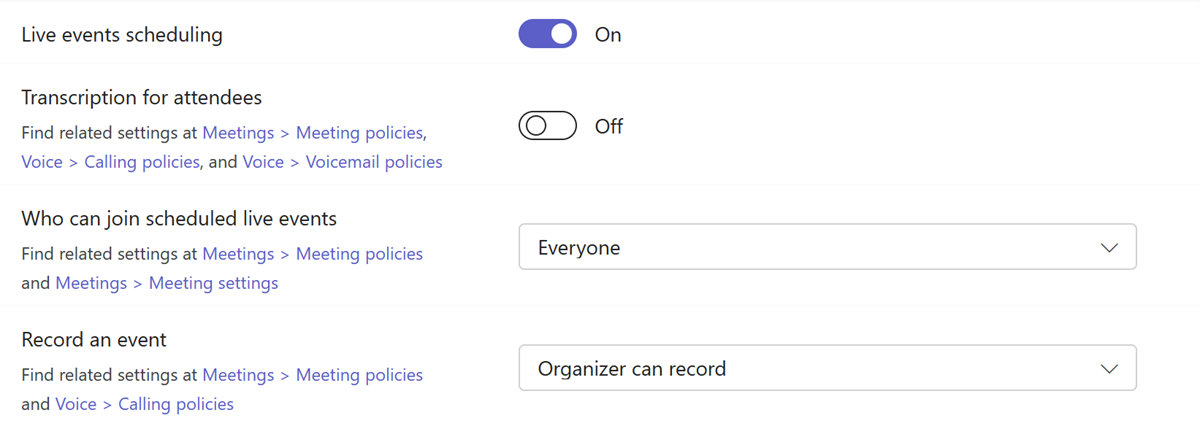Image resolution: width=1200 pixels, height=426 pixels.
Task: Turn off the Live events scheduling toggle
Action: [x=547, y=34]
